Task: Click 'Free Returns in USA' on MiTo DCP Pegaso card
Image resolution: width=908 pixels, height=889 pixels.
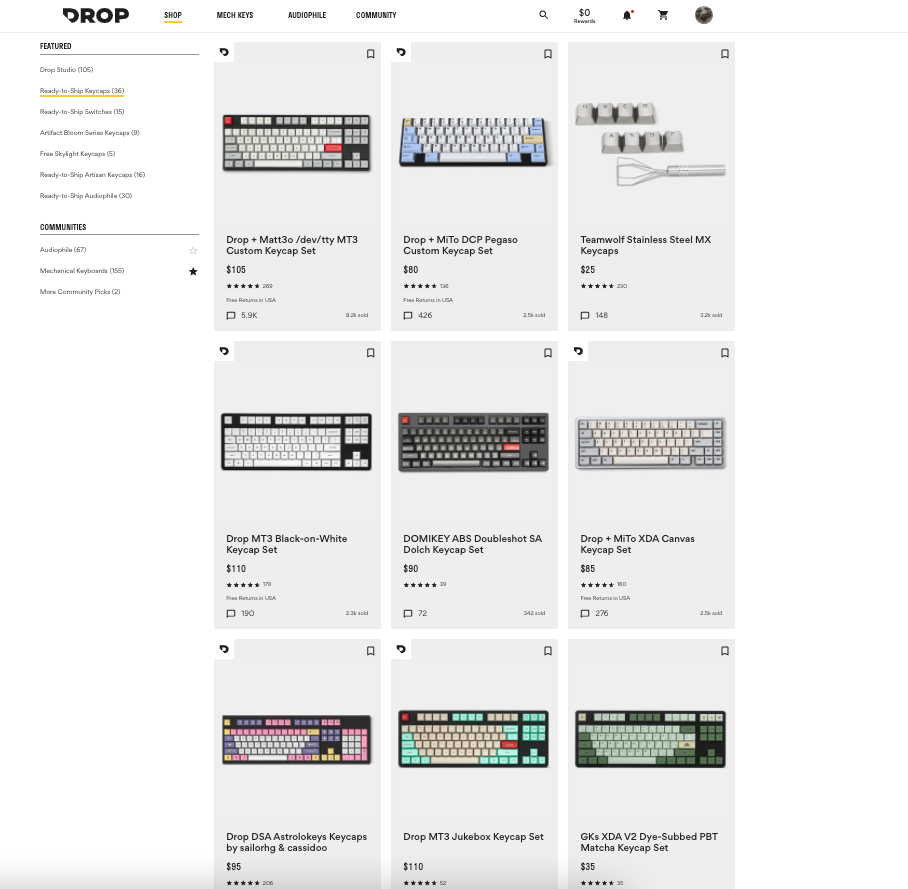Action: tap(428, 300)
